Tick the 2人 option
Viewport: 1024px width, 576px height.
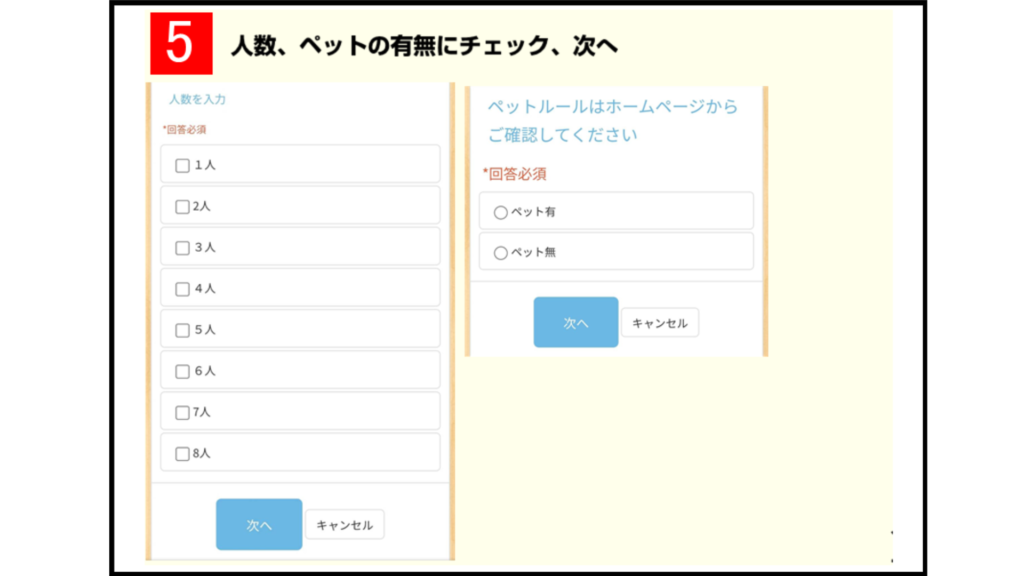(x=182, y=207)
